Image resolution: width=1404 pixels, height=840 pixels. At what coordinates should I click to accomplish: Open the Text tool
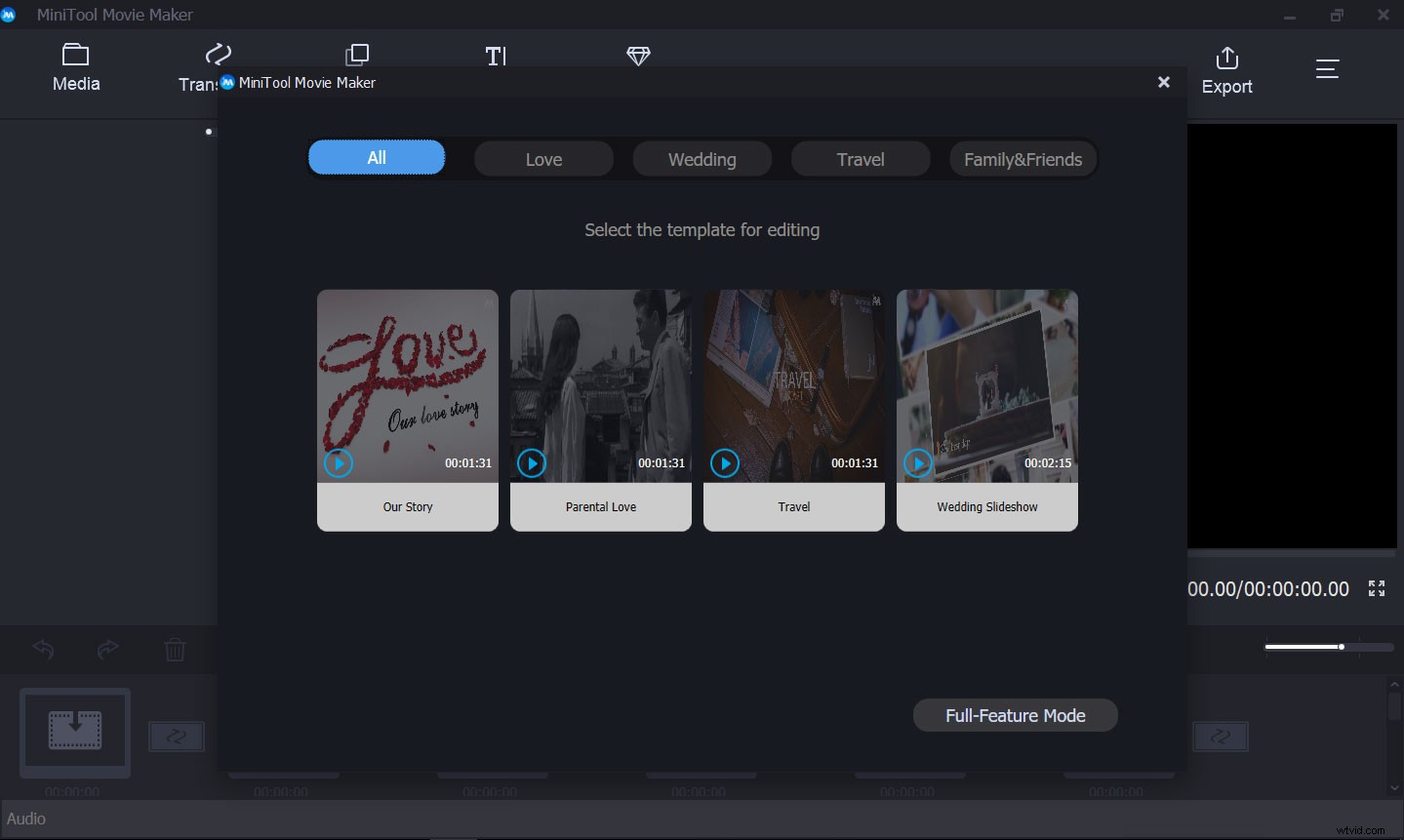tap(496, 56)
